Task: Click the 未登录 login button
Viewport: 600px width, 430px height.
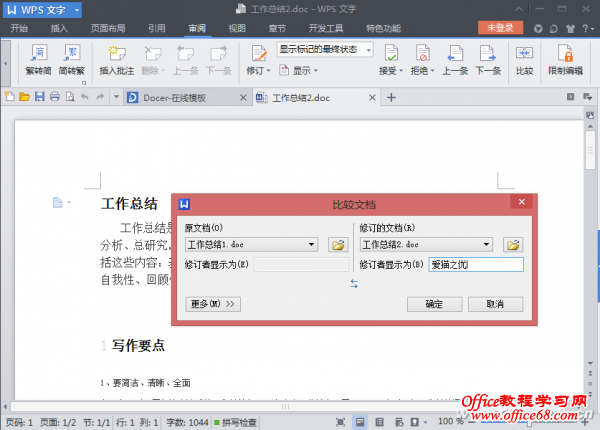Action: pos(500,28)
